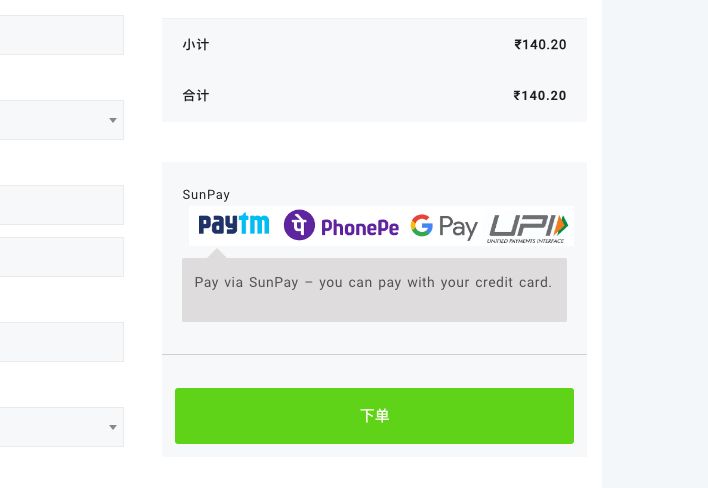
Task: Click the multicolored Google G logo
Action: tap(422, 225)
